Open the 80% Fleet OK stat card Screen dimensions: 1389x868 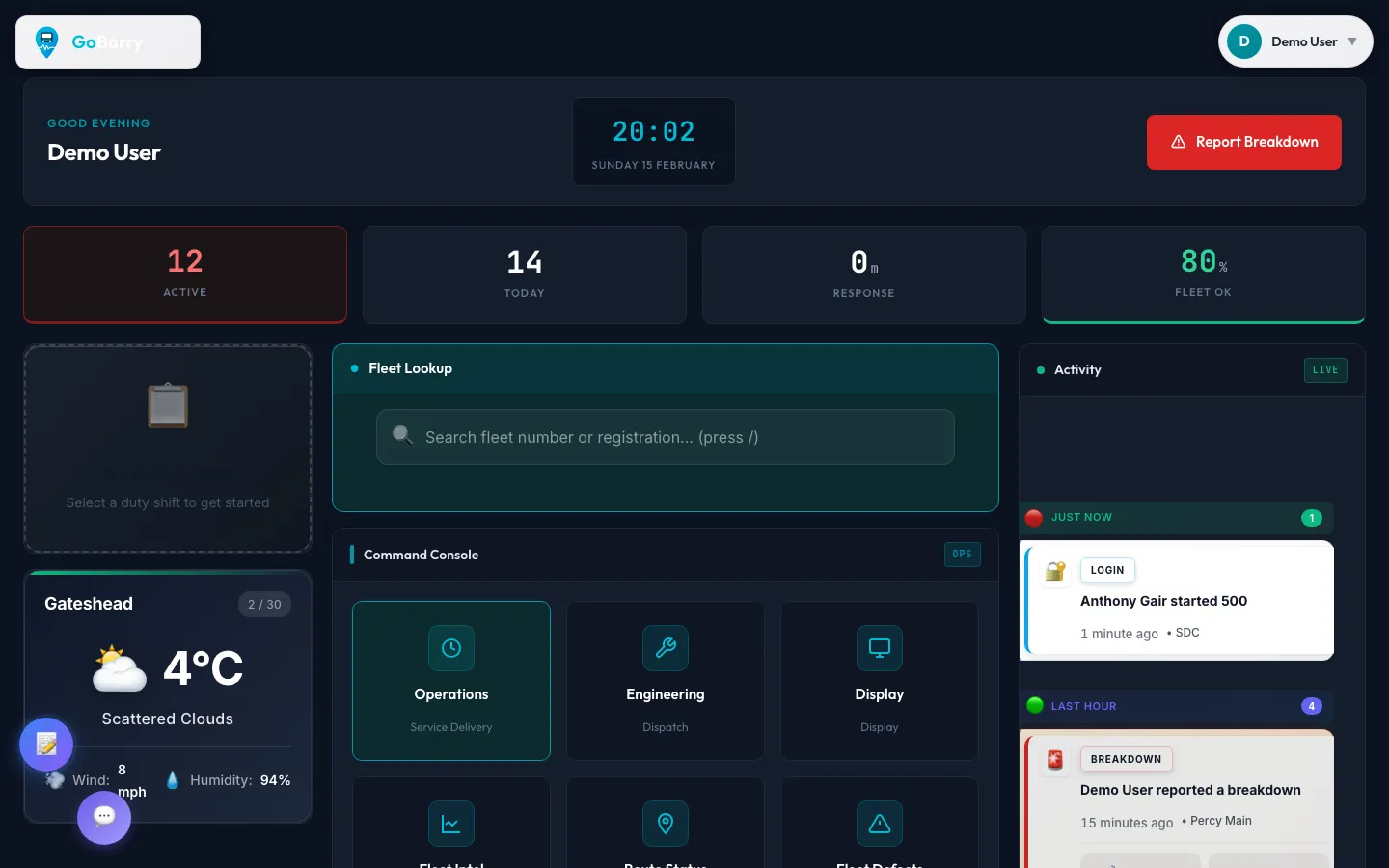pos(1204,275)
